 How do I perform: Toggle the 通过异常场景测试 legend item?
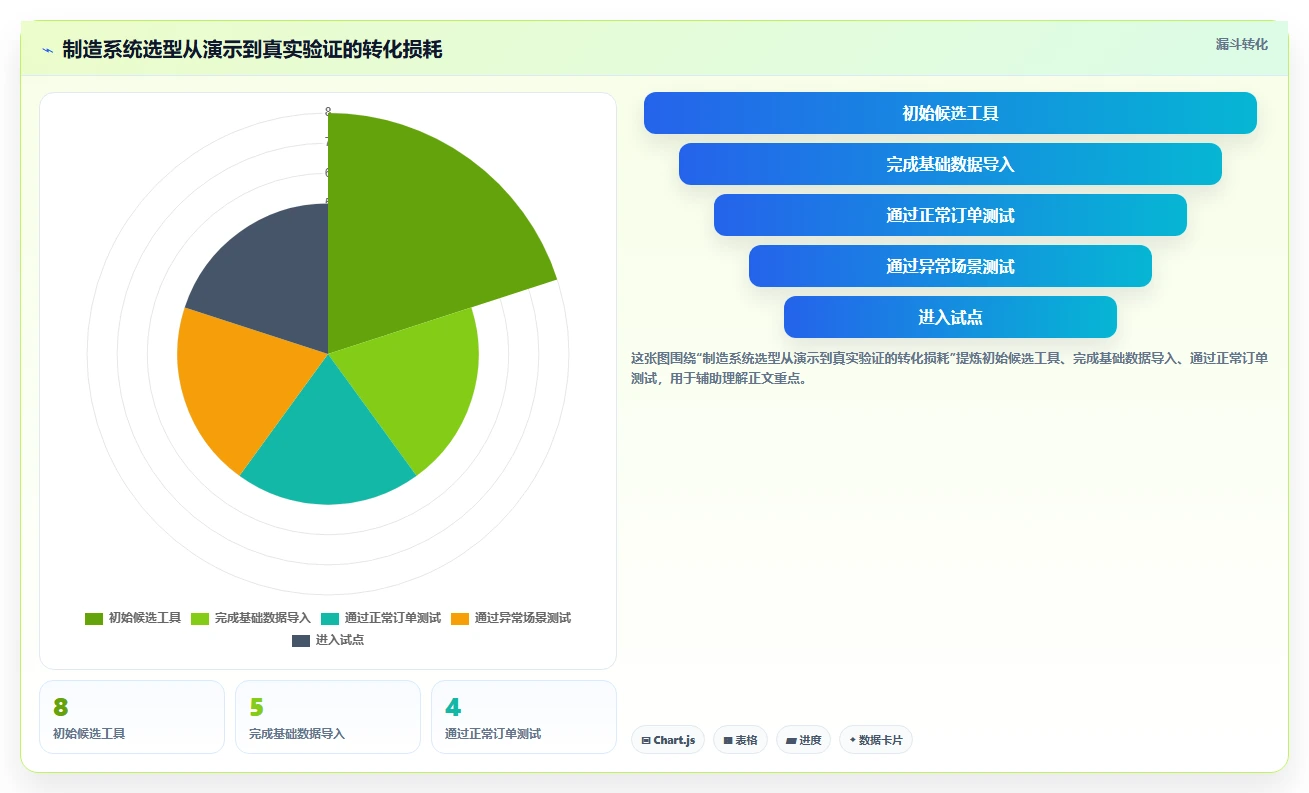click(511, 618)
